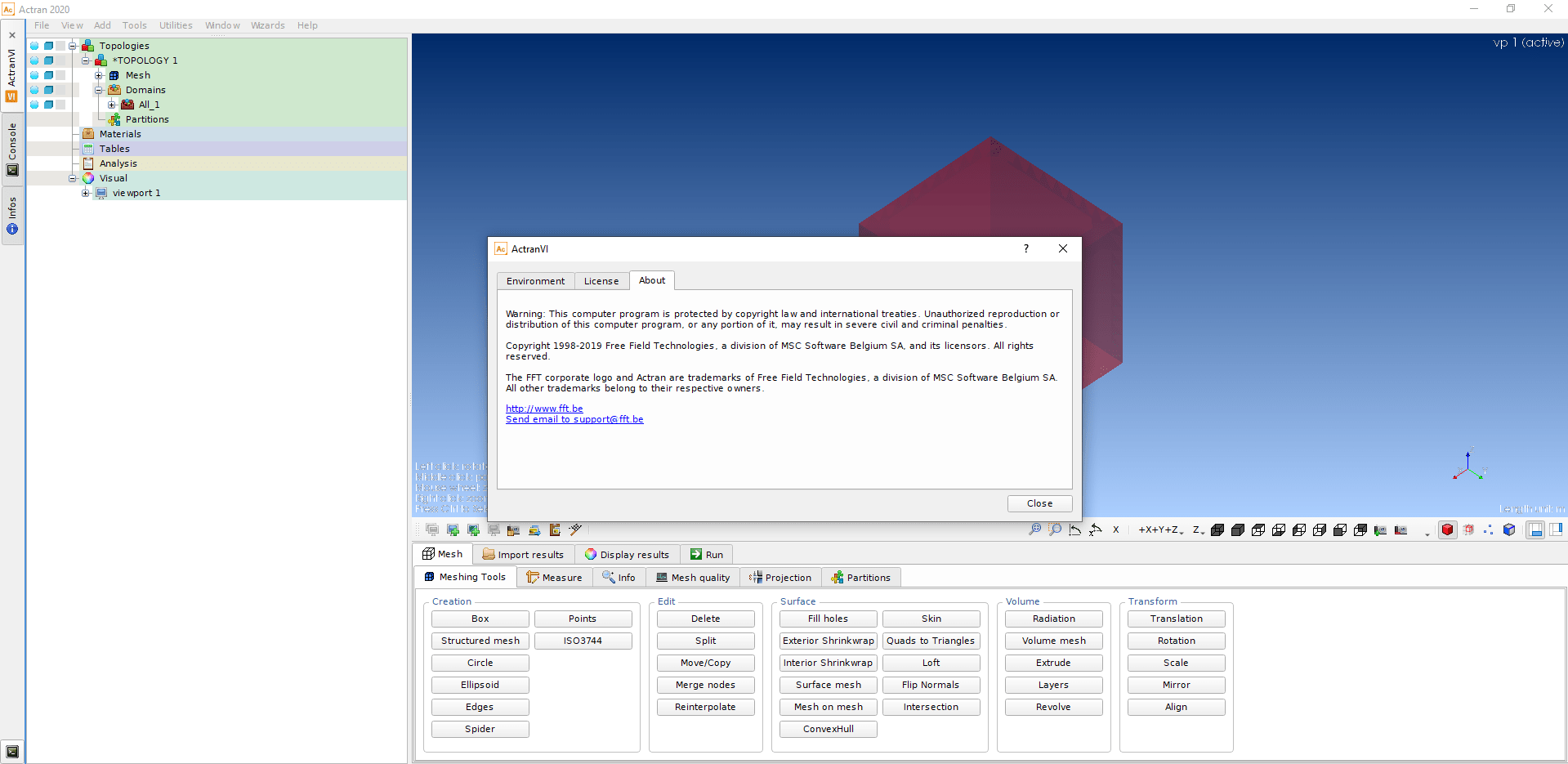Click the second add-viewport icon with green plus

pyautogui.click(x=473, y=529)
